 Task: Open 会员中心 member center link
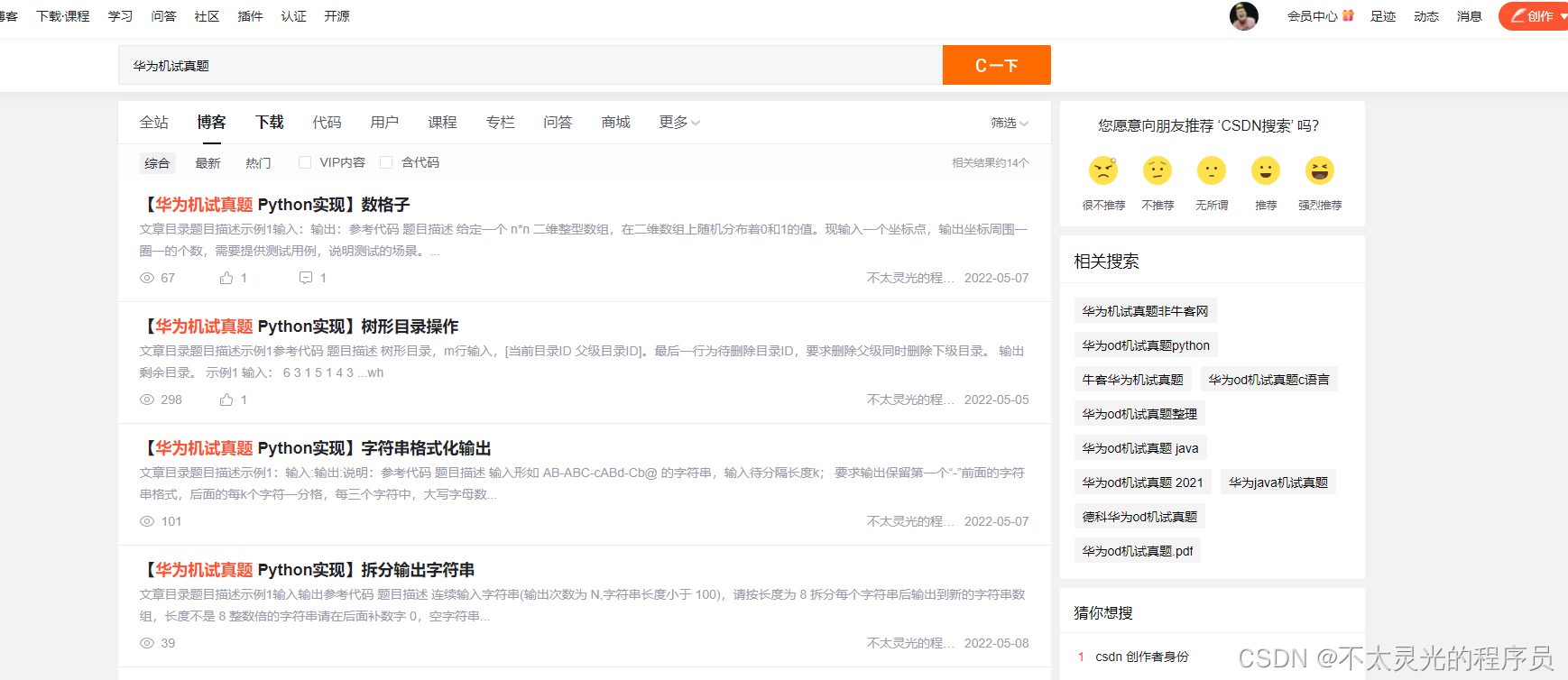point(1312,16)
